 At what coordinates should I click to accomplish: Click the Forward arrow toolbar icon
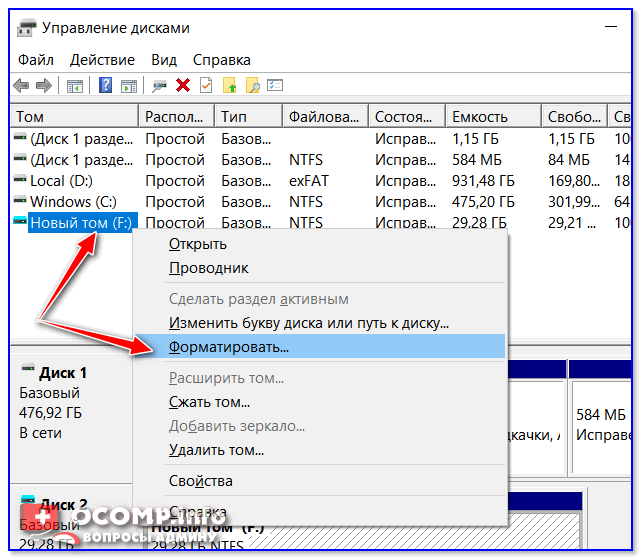coord(44,85)
